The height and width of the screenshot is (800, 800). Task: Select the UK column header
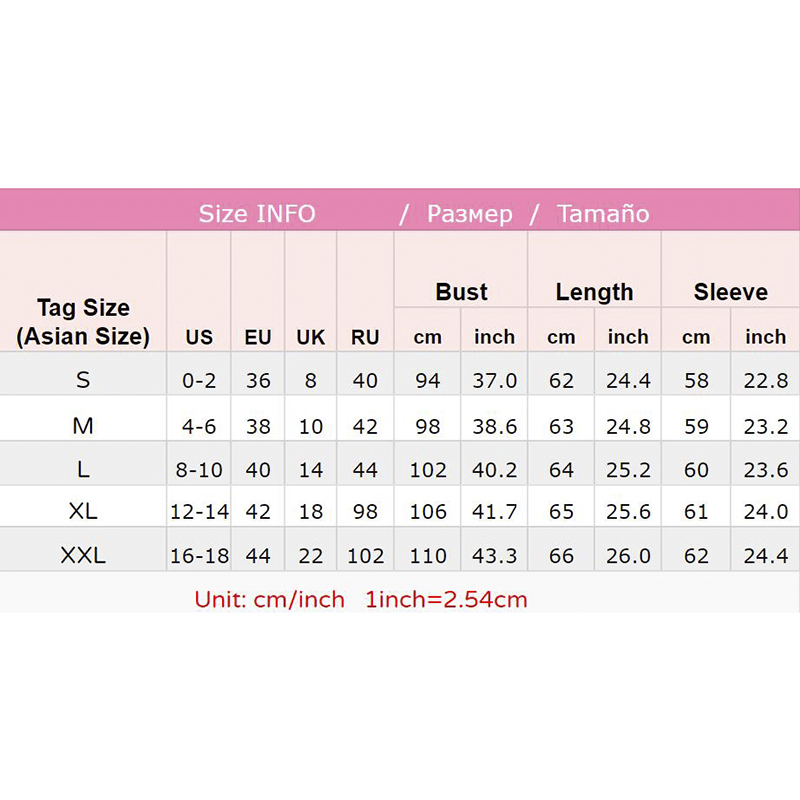click(311, 337)
